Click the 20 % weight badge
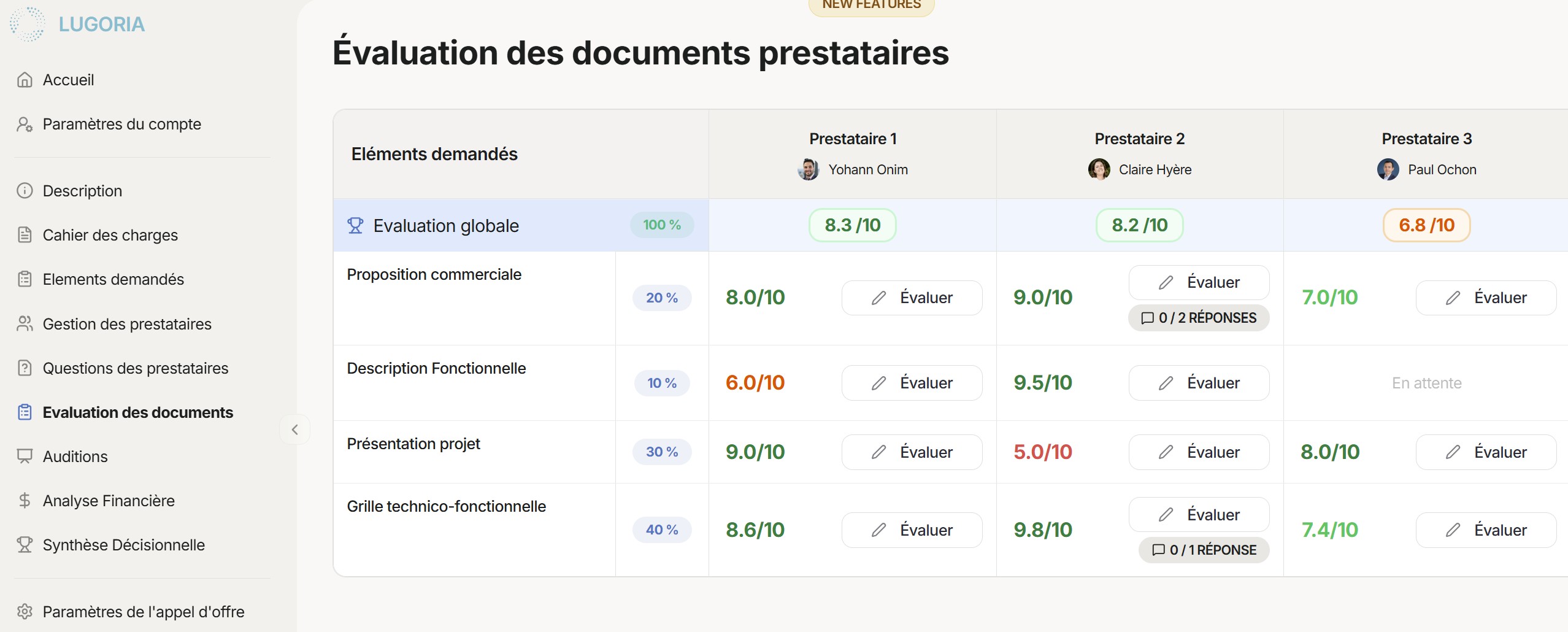Screen dimensions: 1568x632 click(x=662, y=298)
